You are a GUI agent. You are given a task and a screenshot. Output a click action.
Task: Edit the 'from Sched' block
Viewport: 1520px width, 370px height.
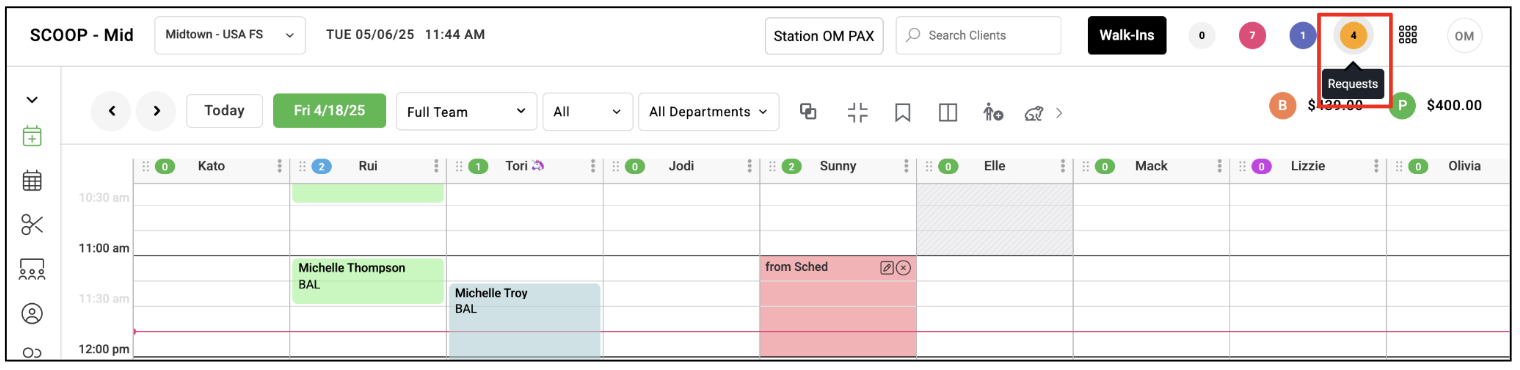(x=886, y=267)
